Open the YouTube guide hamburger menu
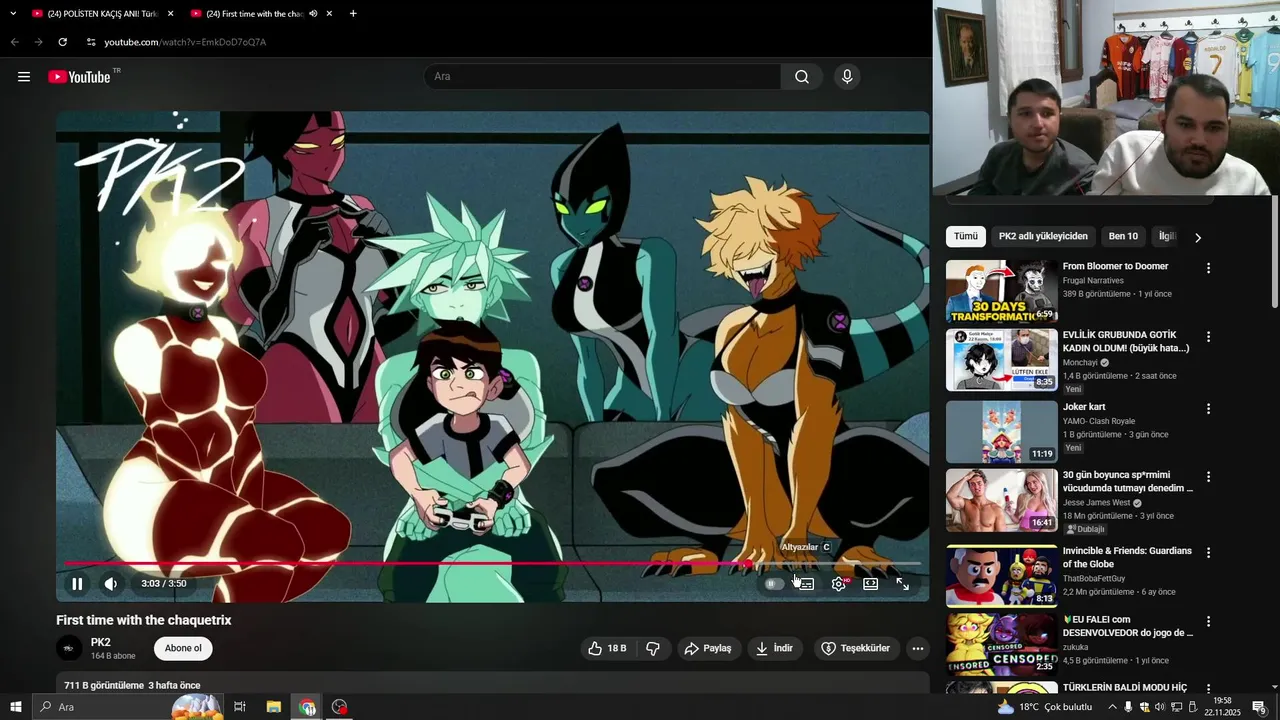This screenshot has height=720, width=1280. pyautogui.click(x=24, y=77)
